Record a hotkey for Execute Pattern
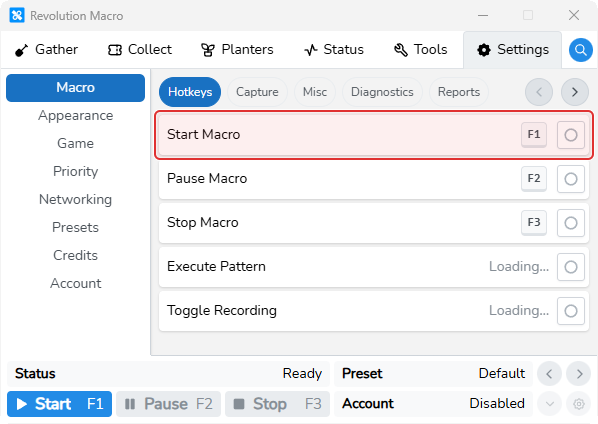598x424 pixels. coord(571,267)
